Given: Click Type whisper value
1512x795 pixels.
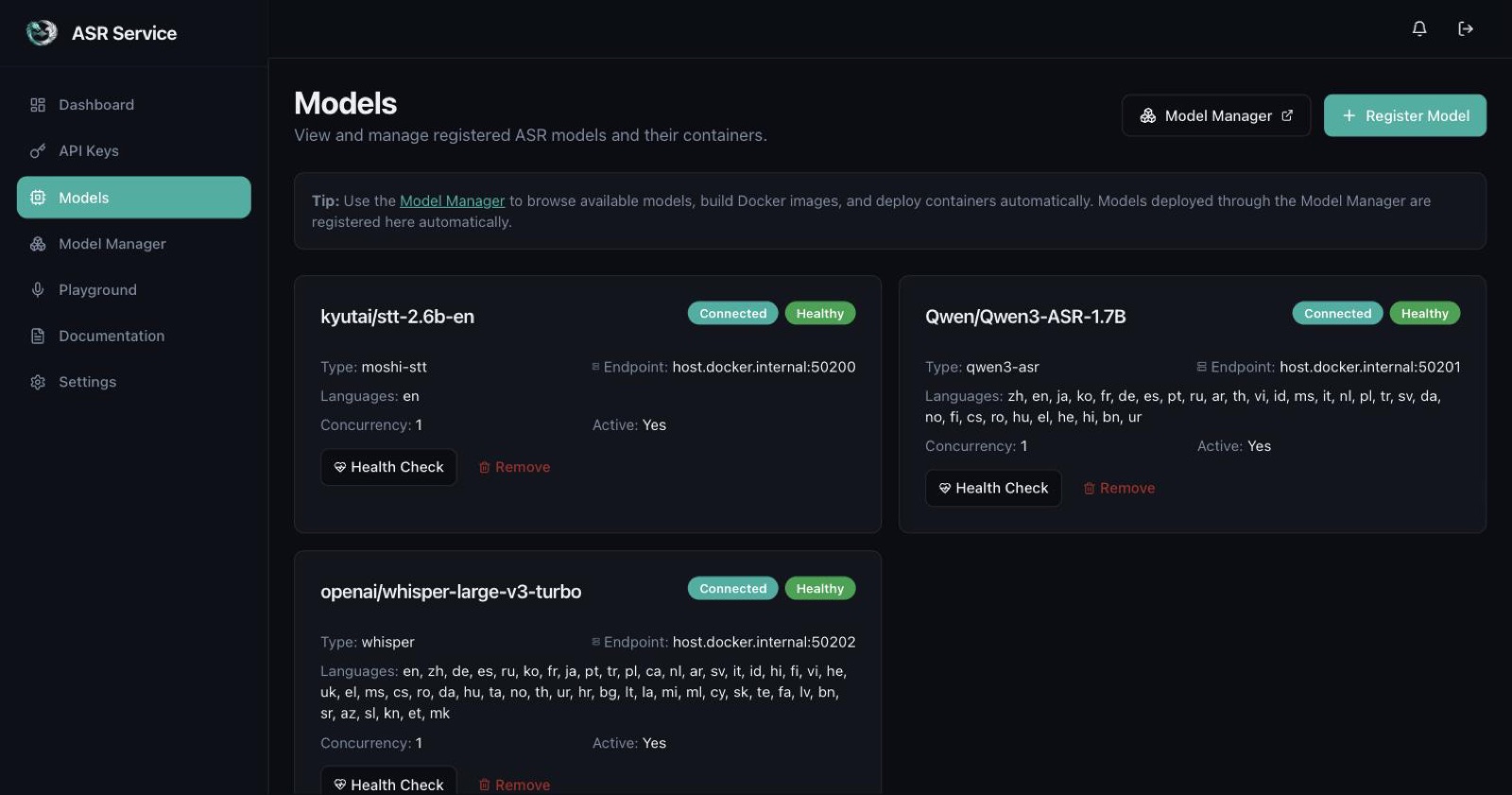Looking at the screenshot, I should pos(387,642).
